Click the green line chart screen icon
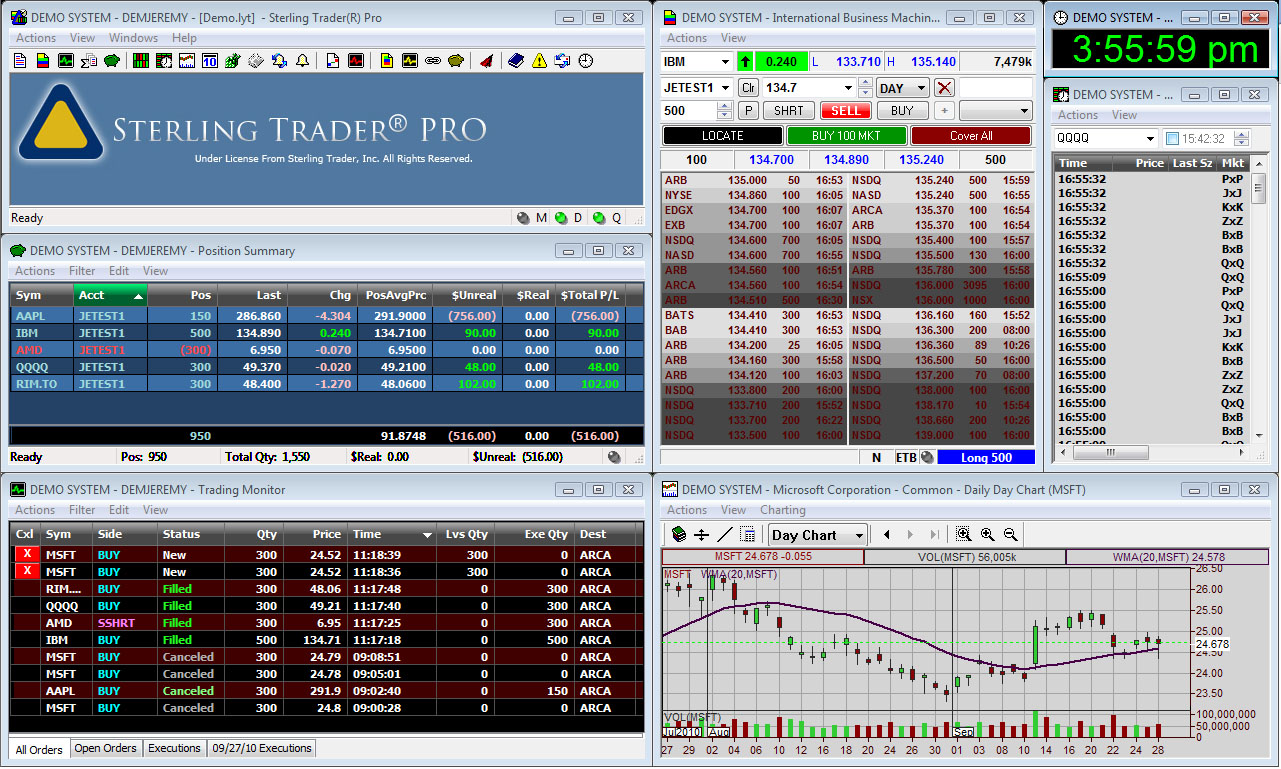The image size is (1281, 769). tap(66, 61)
